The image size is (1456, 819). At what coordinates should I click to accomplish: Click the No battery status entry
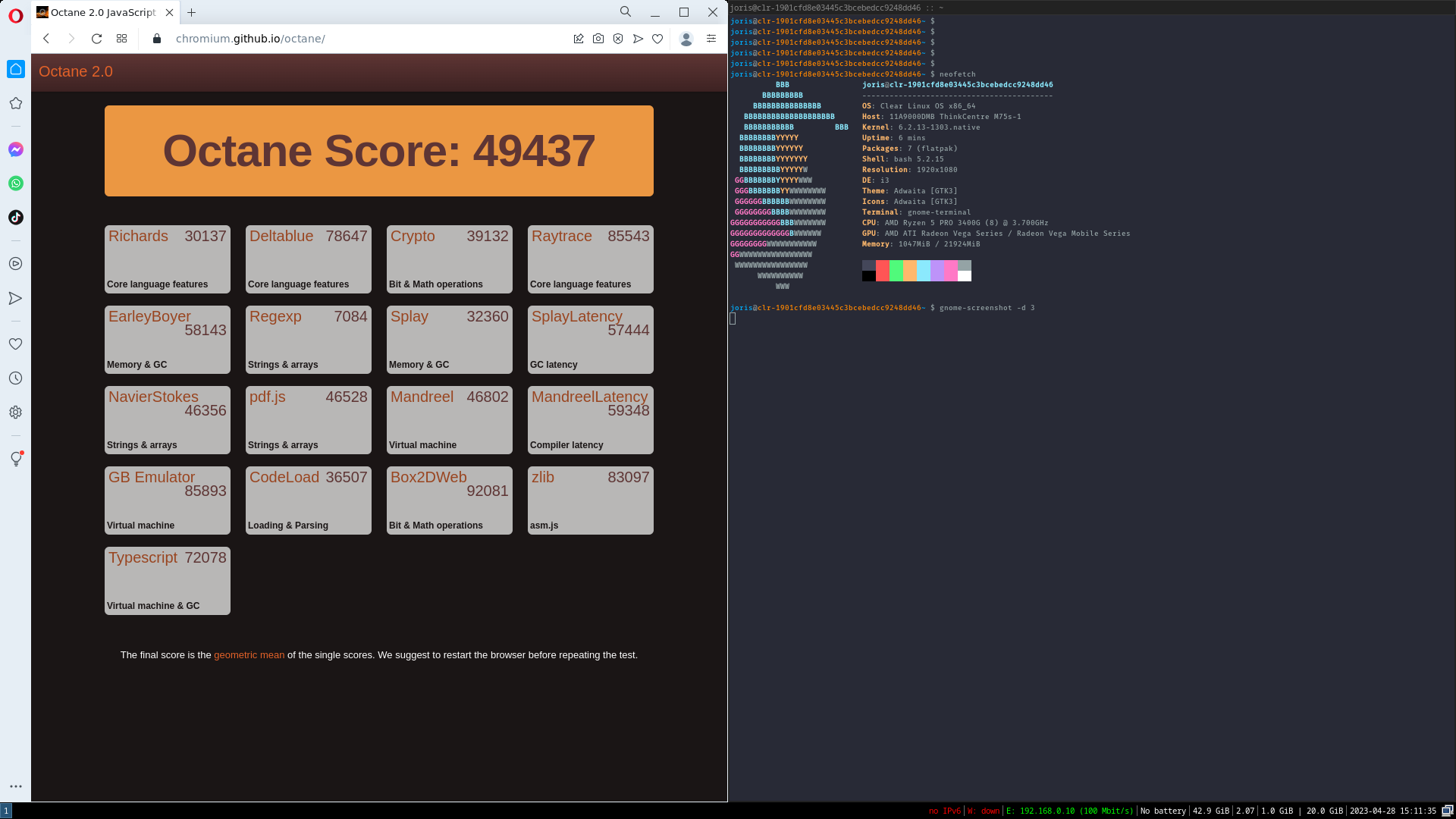point(1163,811)
